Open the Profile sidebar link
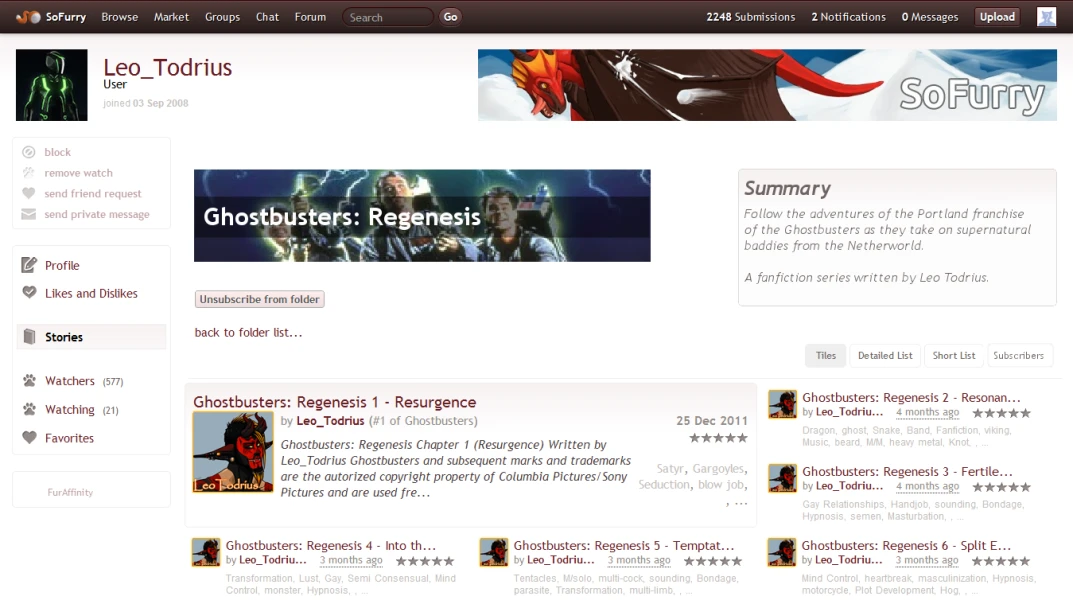 point(62,265)
